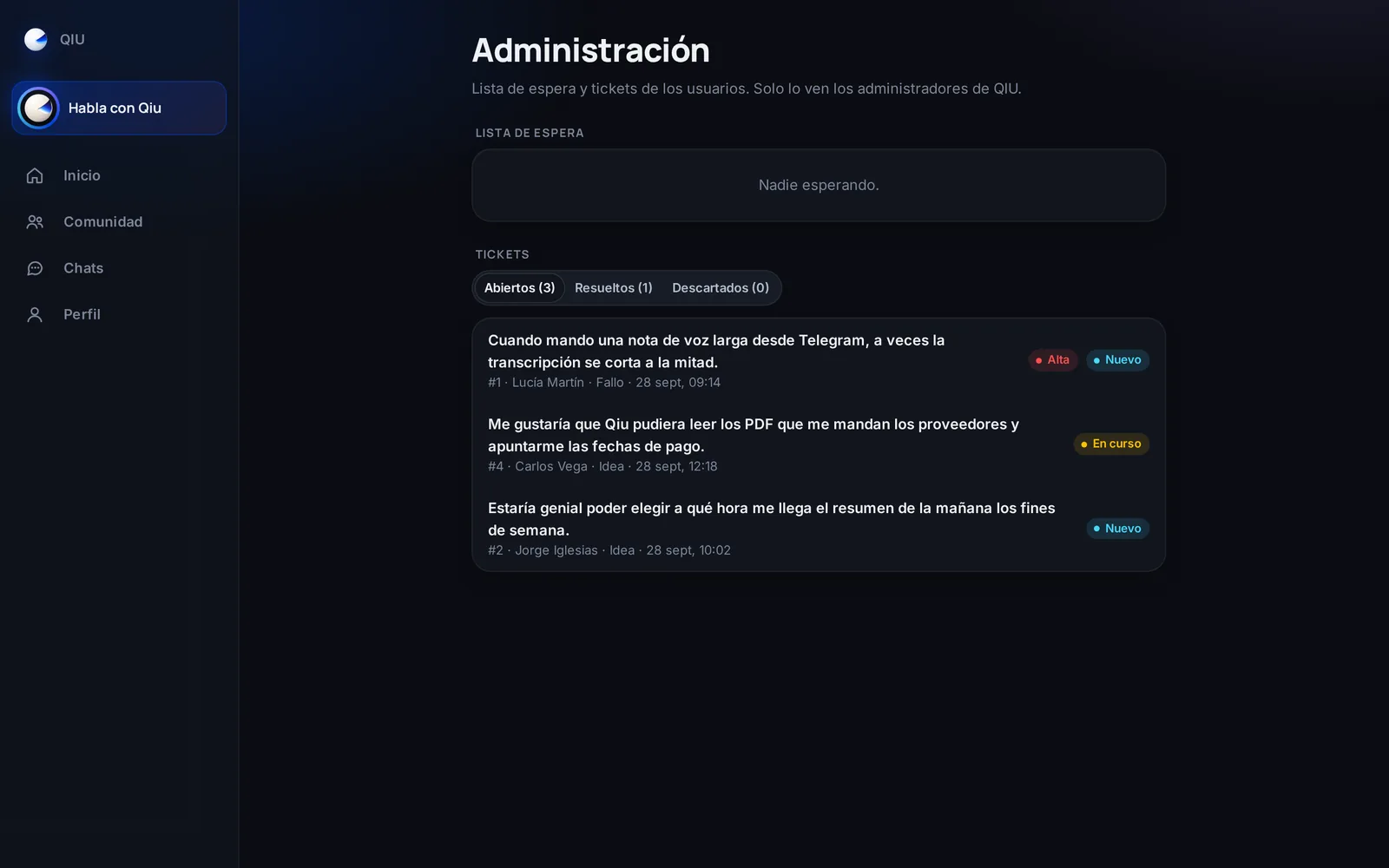Switch to the Resueltos (1) tab

[x=613, y=288]
